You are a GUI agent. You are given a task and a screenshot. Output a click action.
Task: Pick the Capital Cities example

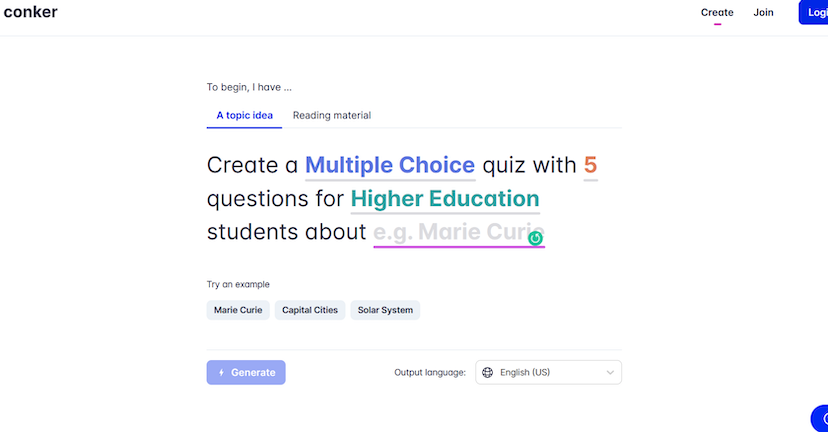[310, 310]
